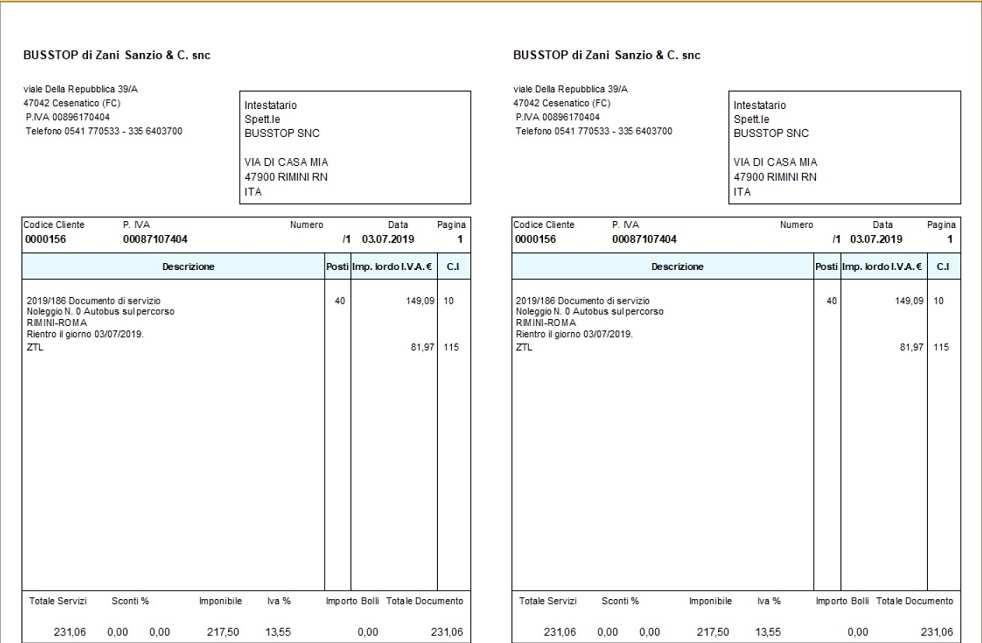Click 0,00 under Importo Bolli in right copy
Screen dimensions: 982x643
coord(857,632)
